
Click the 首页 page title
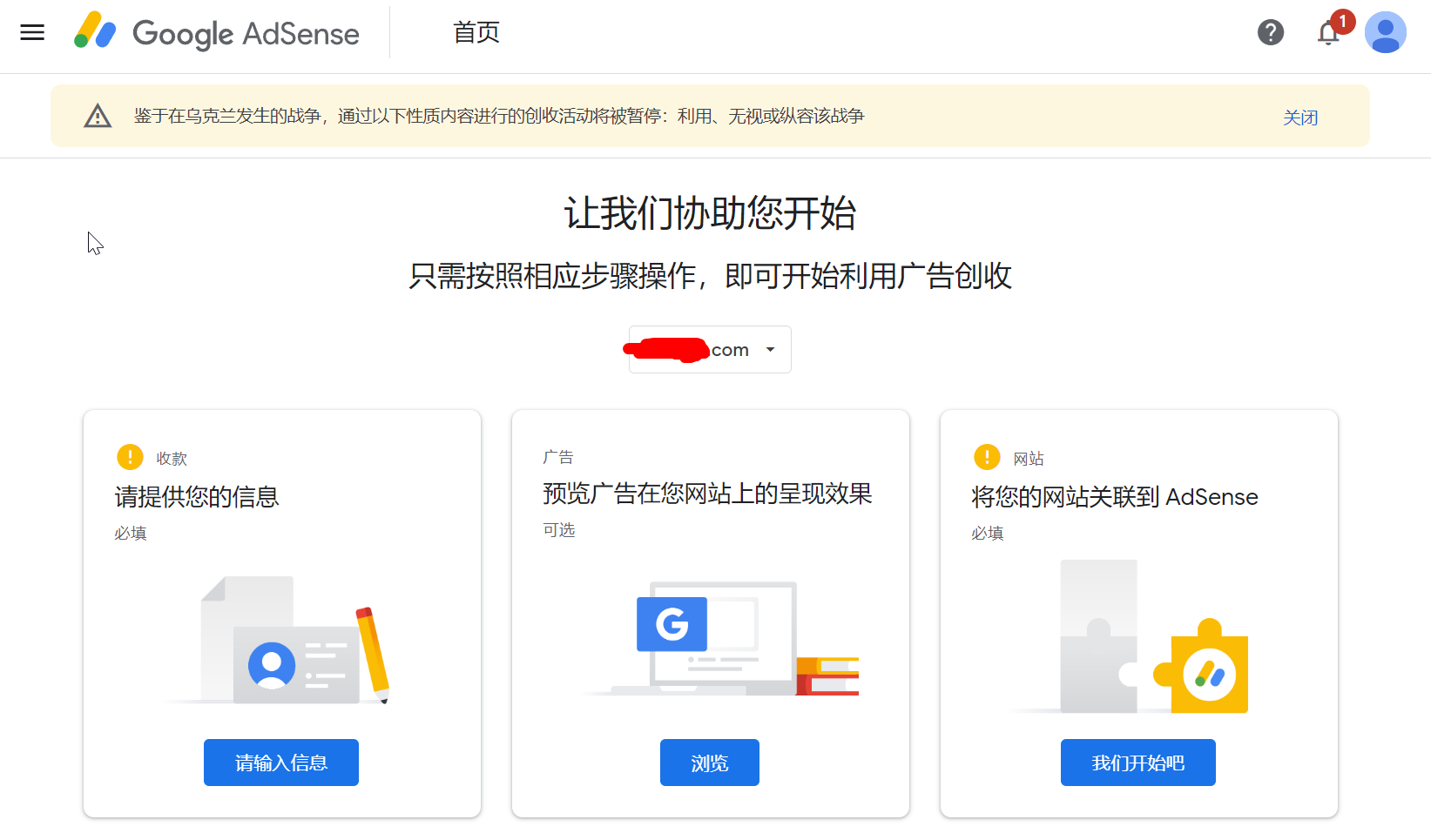(x=476, y=33)
